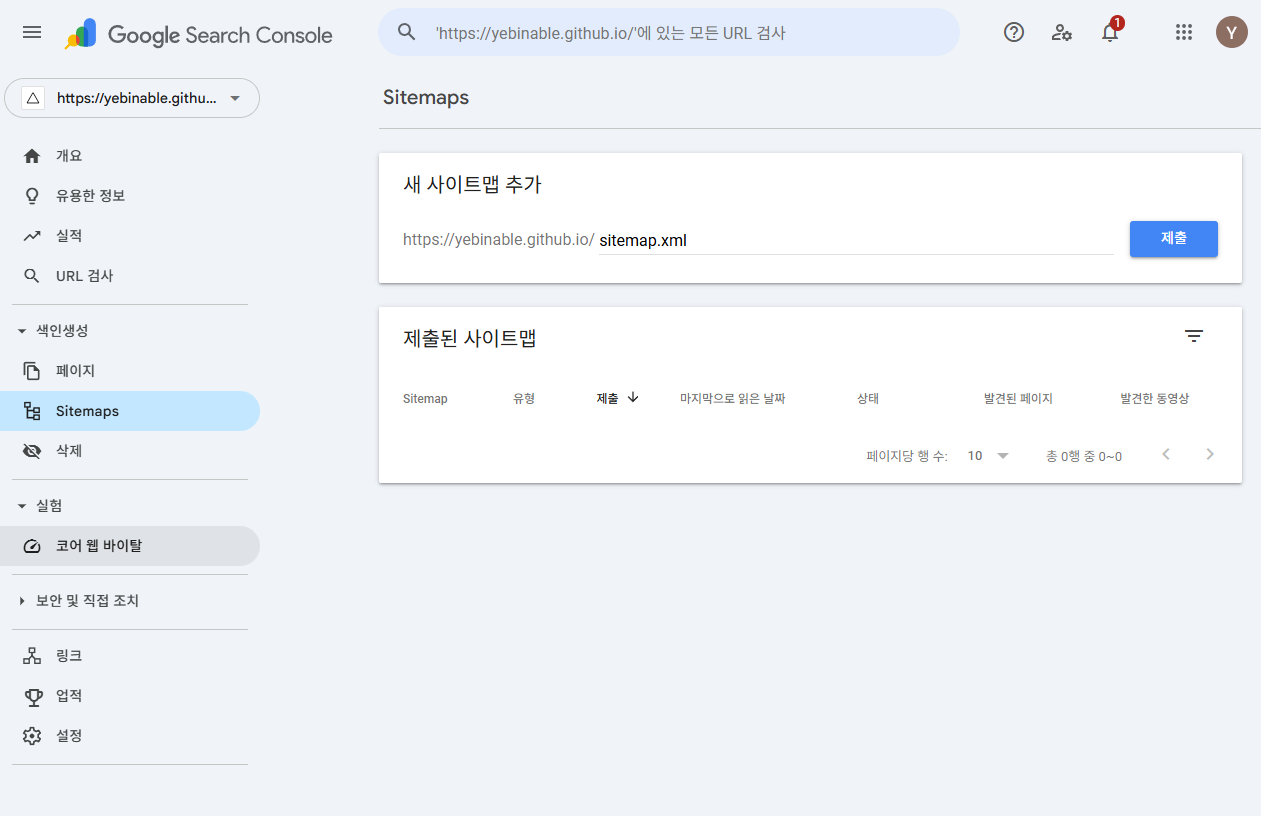
Task: Open 페이지 indexing report
Action: pos(130,371)
